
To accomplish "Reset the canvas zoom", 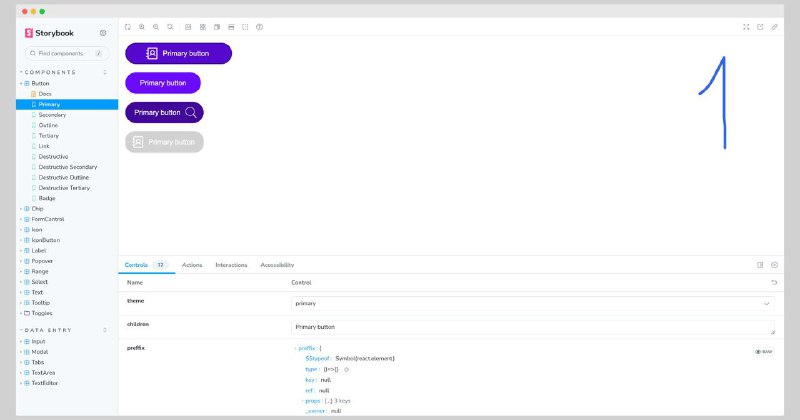I will (x=170, y=27).
